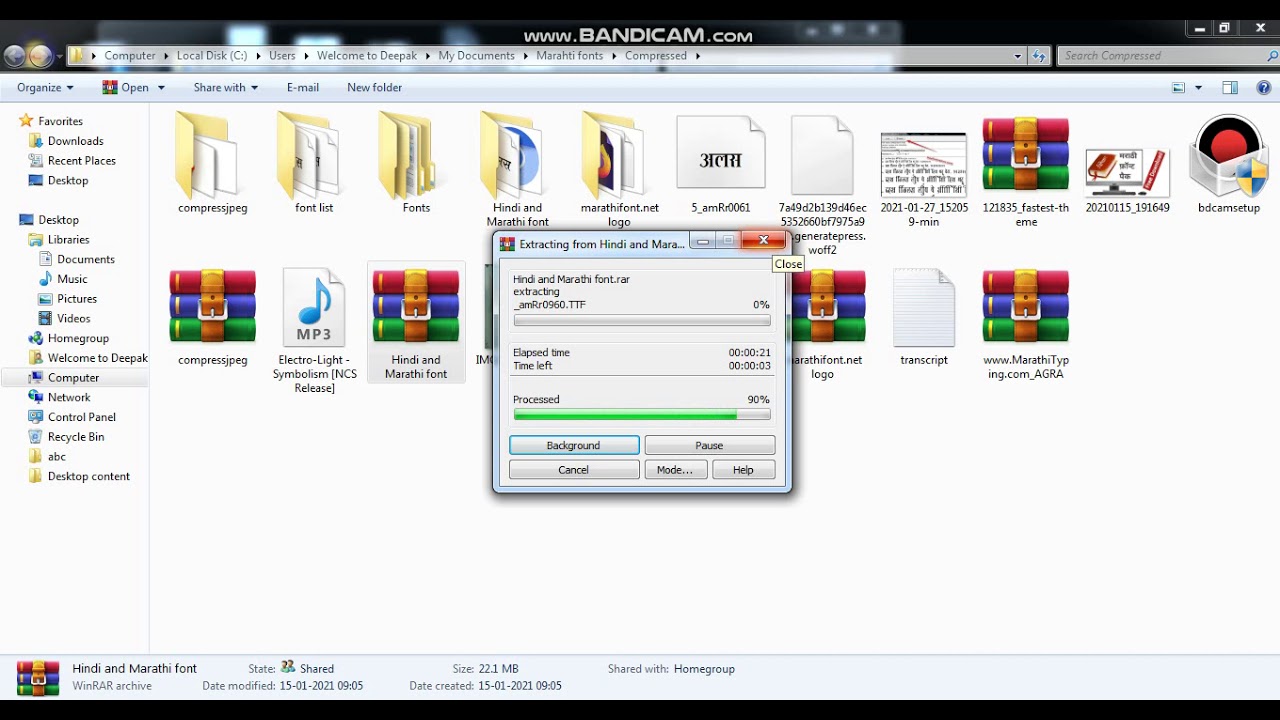The width and height of the screenshot is (1280, 720).
Task: Select www.MarathiTyping.com_AGRA archive
Action: 1025,307
